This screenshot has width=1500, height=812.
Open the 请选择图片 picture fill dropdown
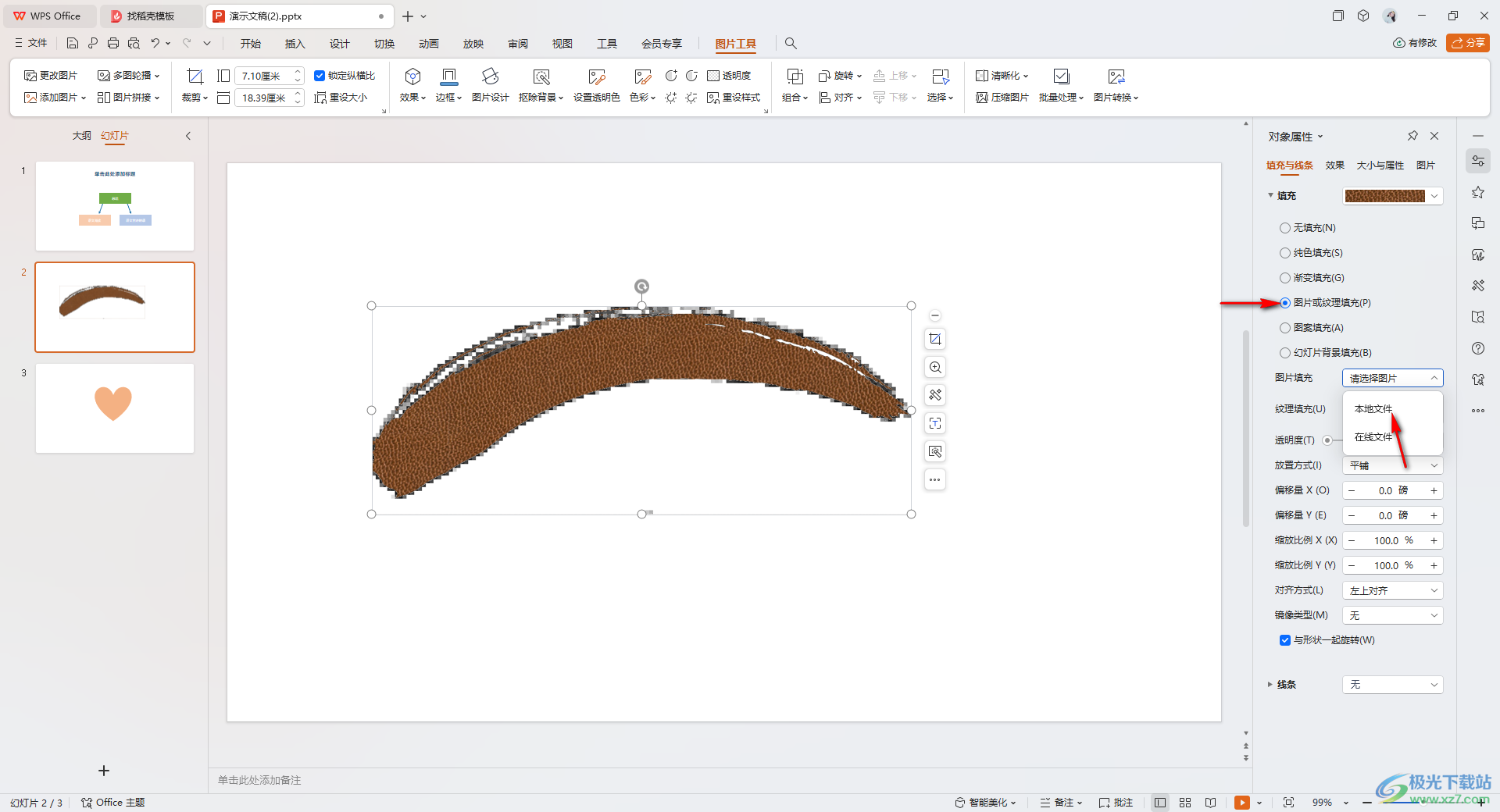1393,378
